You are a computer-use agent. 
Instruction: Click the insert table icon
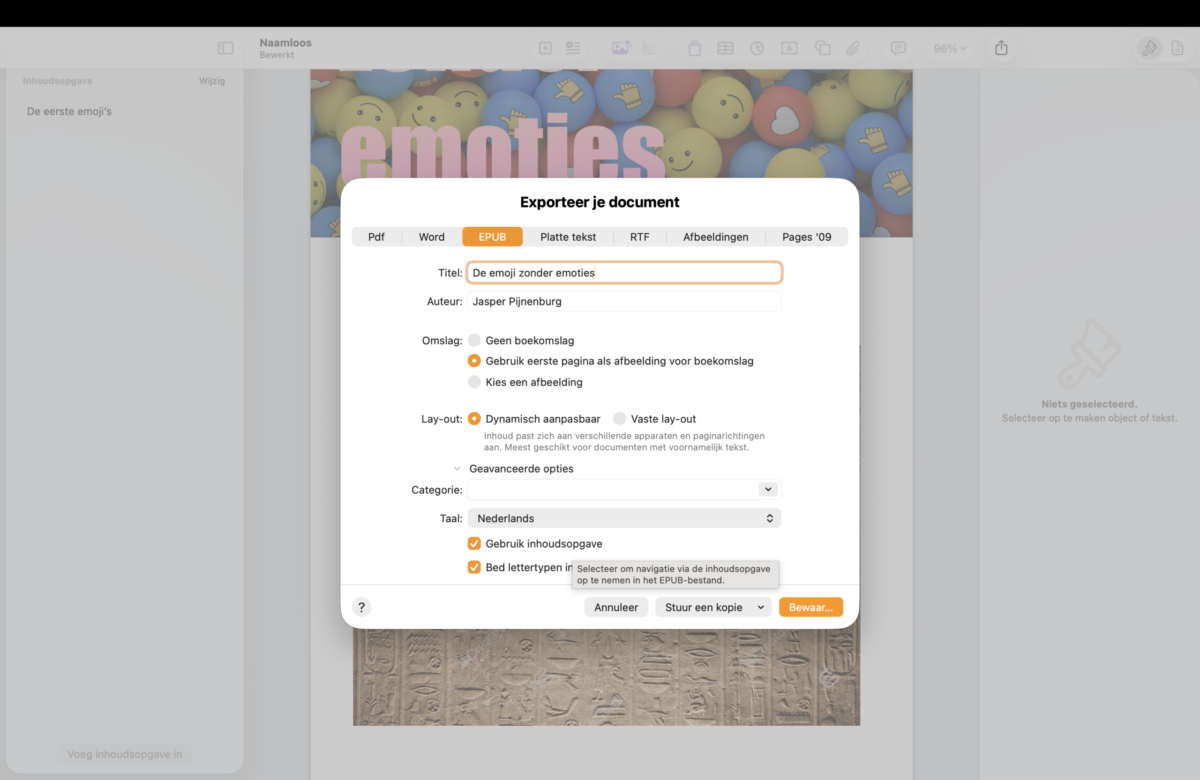[725, 48]
